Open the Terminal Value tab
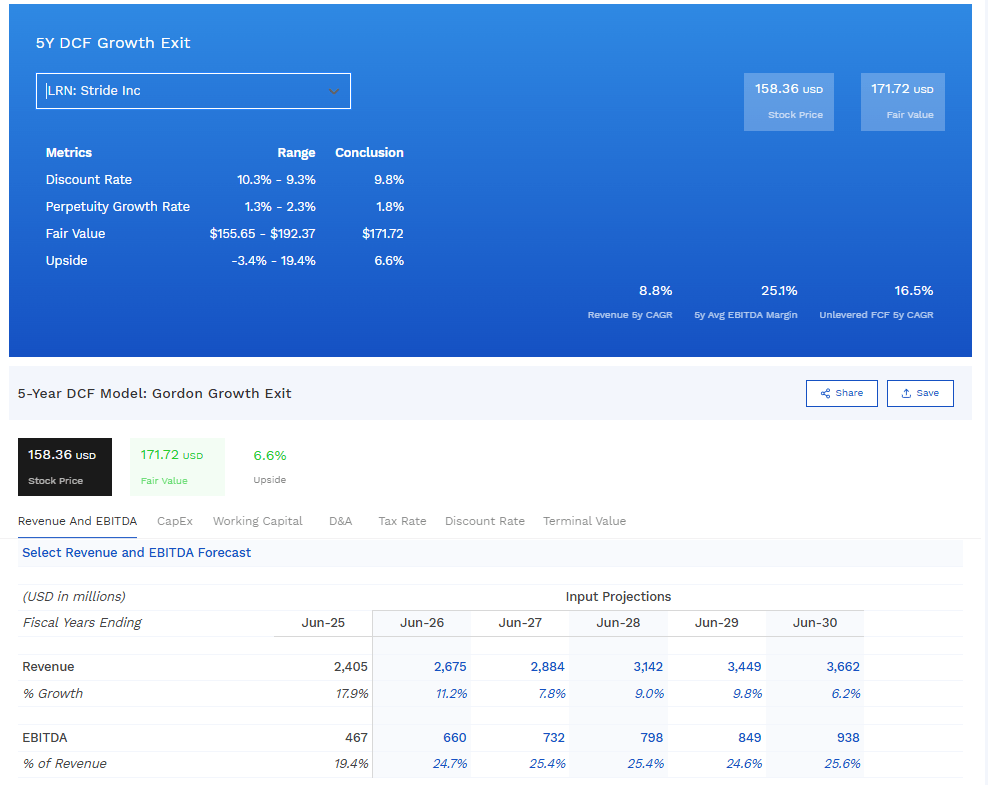Screen dimensions: 988x785 pyautogui.click(x=584, y=521)
